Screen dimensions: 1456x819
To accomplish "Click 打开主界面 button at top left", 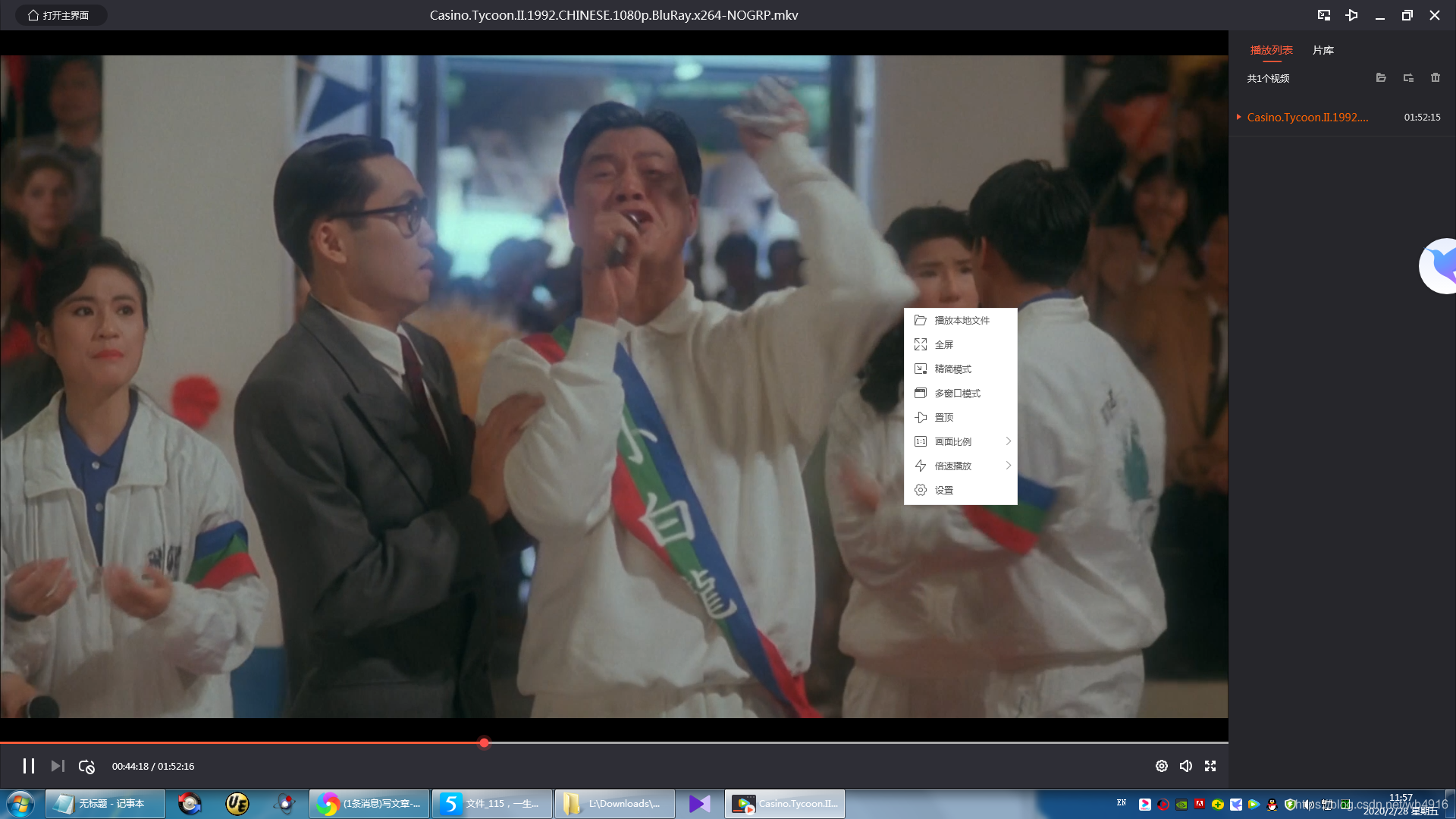I will click(x=59, y=15).
